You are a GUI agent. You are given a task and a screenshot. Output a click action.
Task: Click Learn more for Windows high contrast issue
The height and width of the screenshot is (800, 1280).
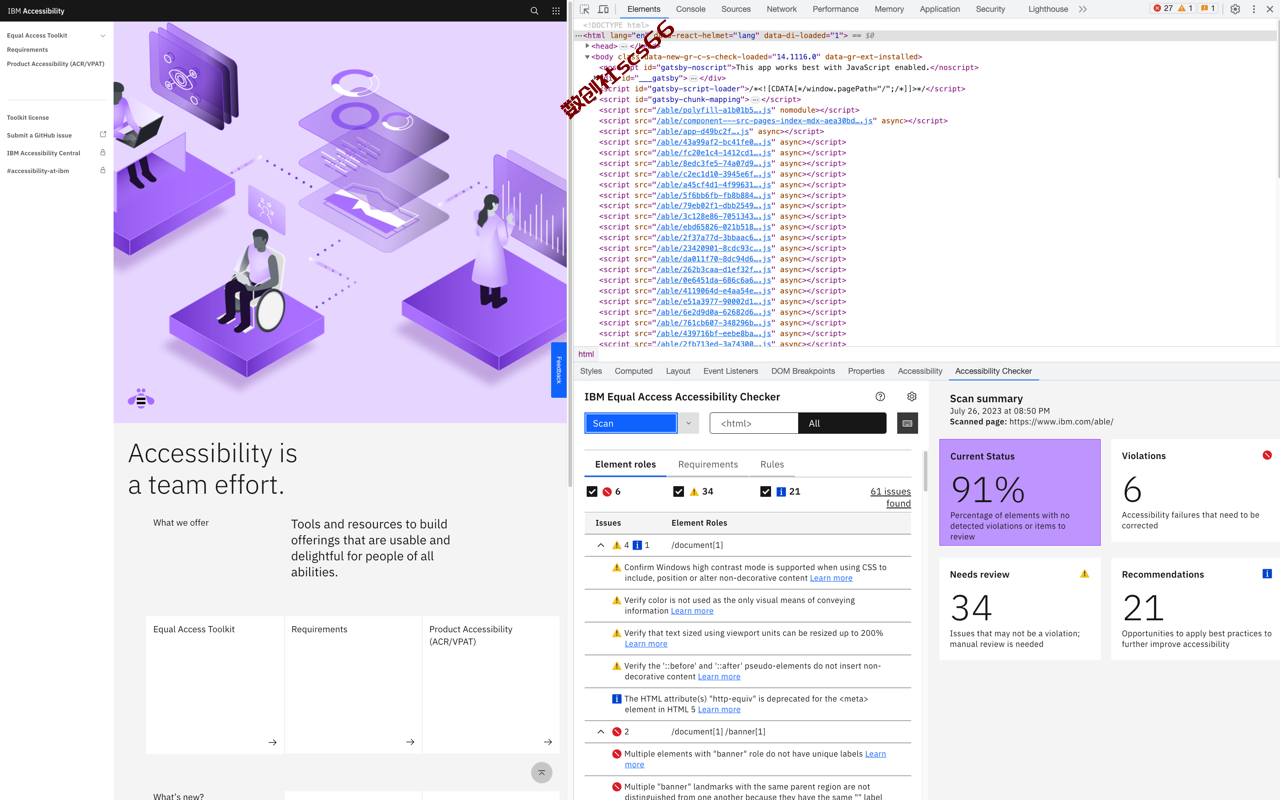coord(831,578)
